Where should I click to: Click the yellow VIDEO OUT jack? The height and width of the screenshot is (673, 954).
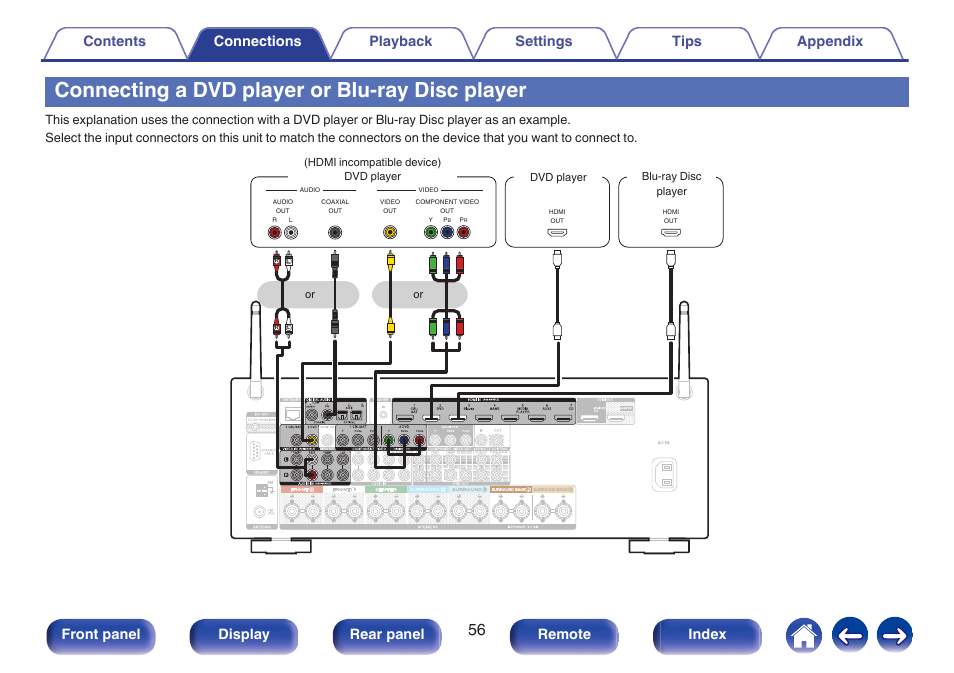[x=390, y=232]
